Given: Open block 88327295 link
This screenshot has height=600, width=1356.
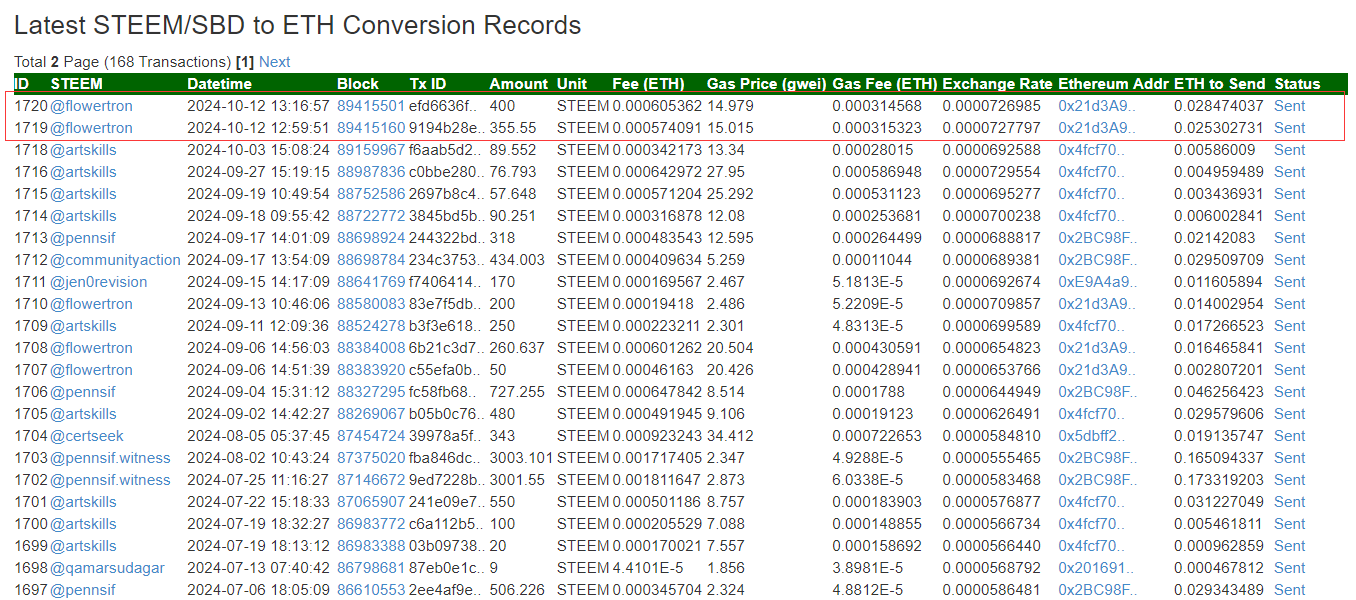Looking at the screenshot, I should pyautogui.click(x=371, y=392).
